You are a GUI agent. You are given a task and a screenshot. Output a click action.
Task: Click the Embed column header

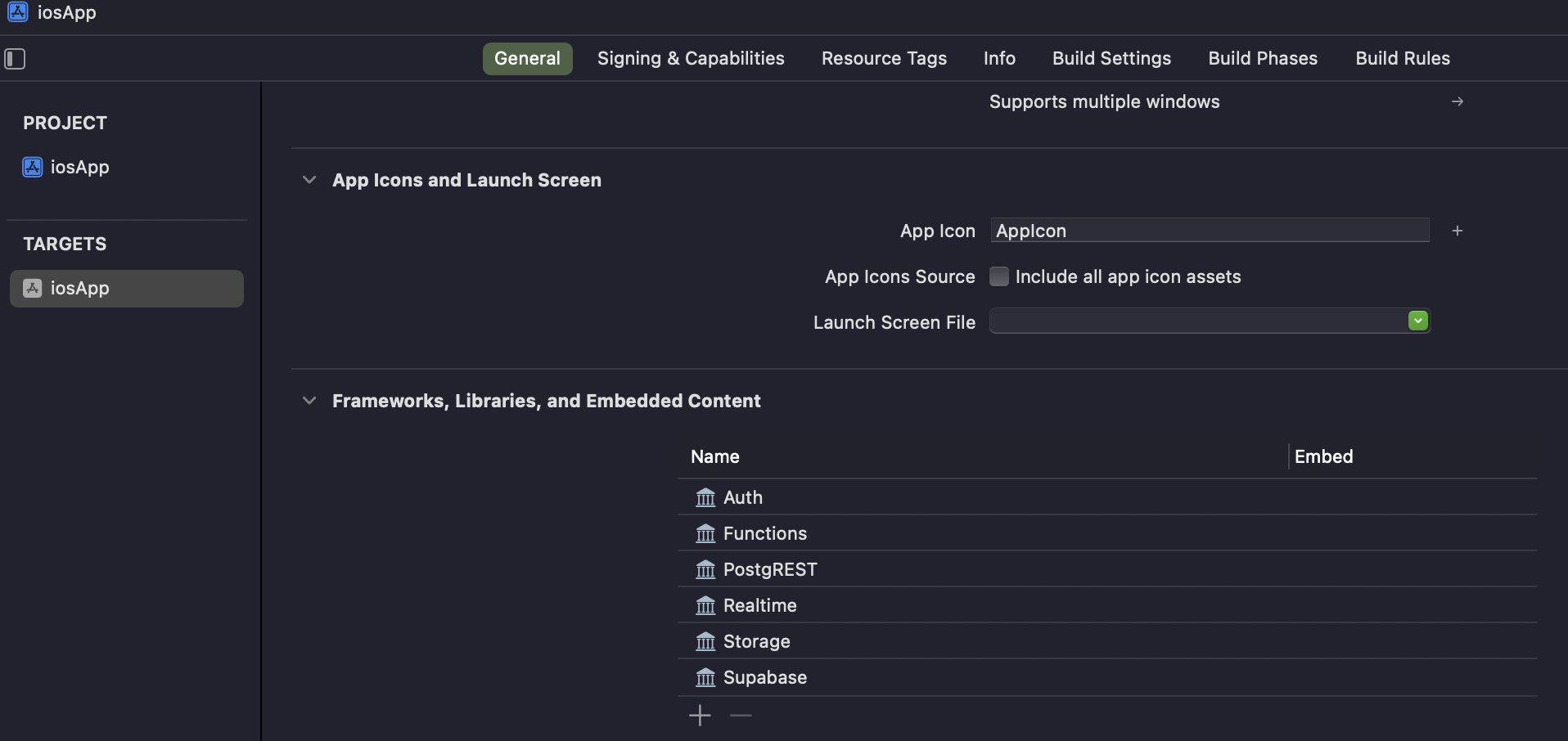pos(1323,456)
